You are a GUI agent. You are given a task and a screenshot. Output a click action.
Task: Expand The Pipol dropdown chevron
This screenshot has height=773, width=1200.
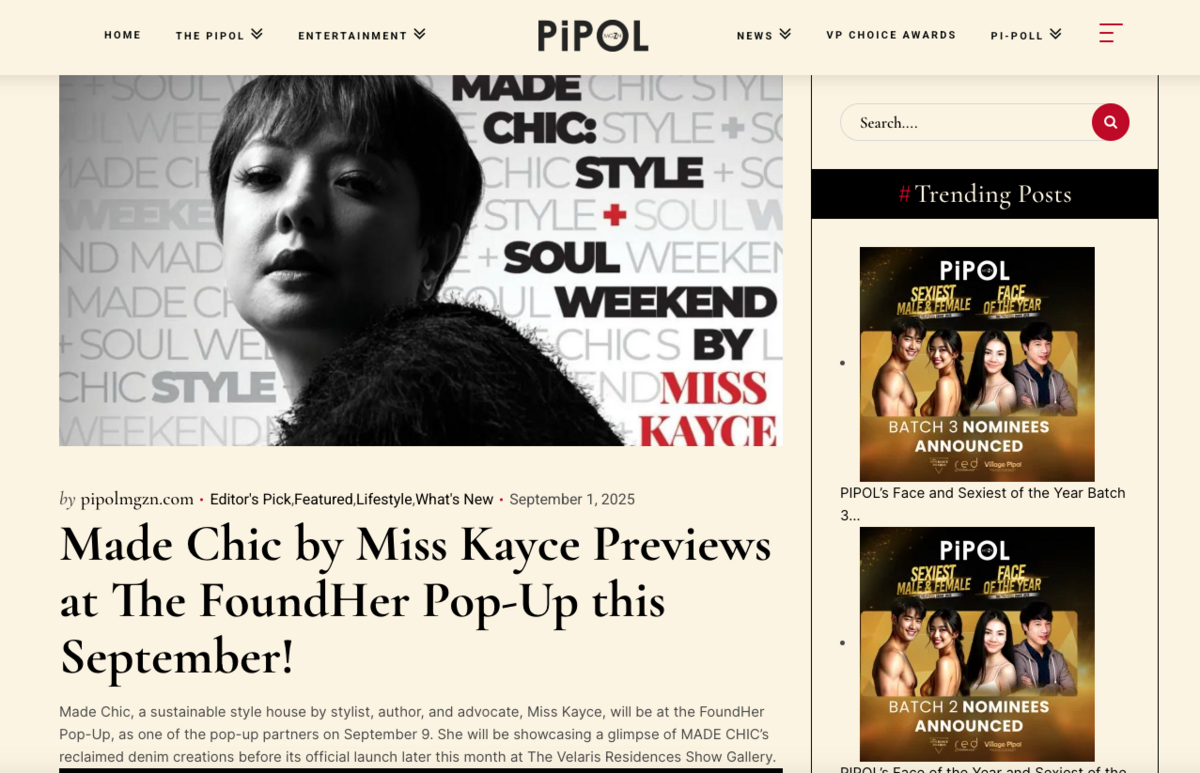257,34
